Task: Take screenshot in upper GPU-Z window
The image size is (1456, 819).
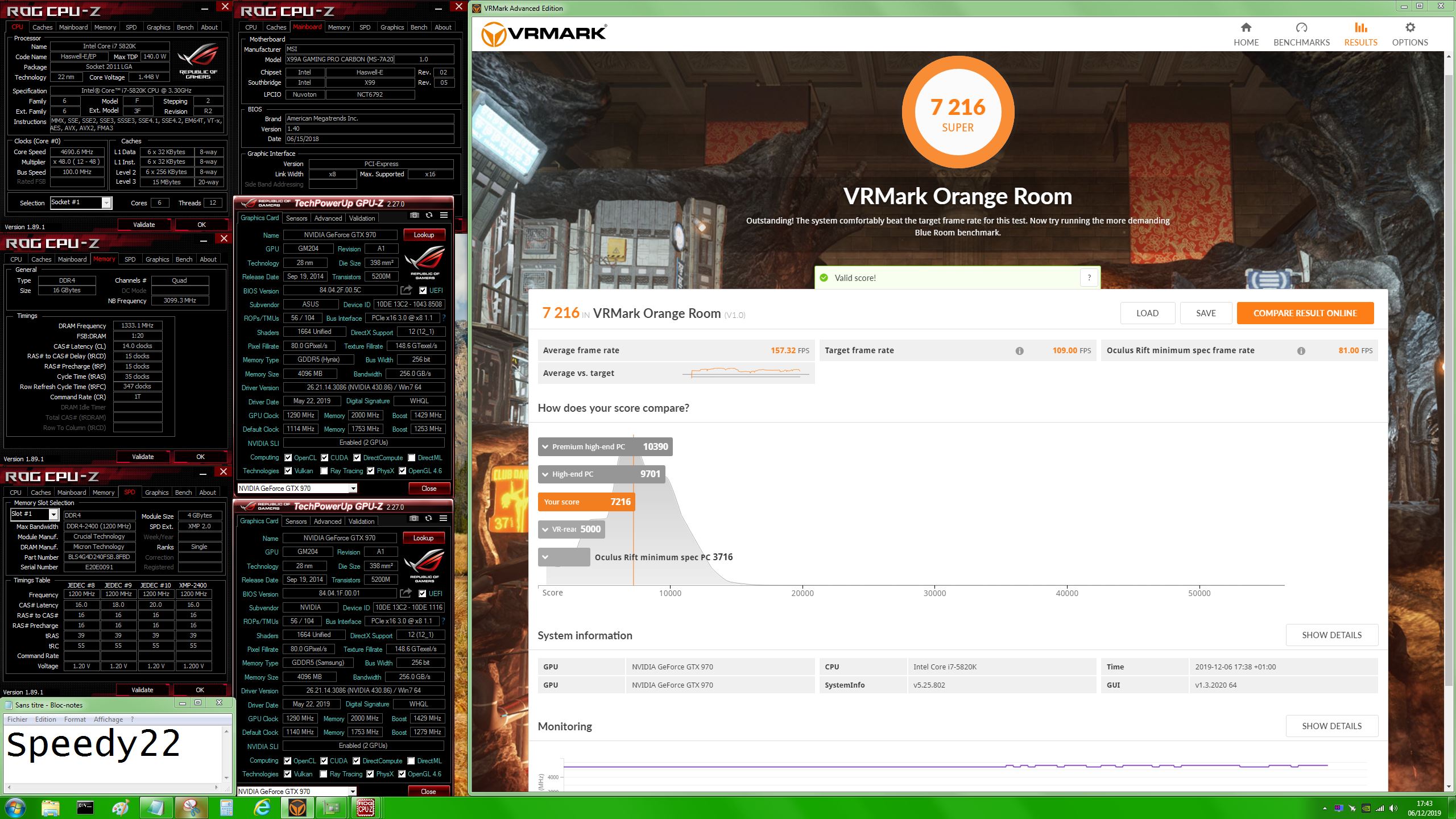Action: 415,215
